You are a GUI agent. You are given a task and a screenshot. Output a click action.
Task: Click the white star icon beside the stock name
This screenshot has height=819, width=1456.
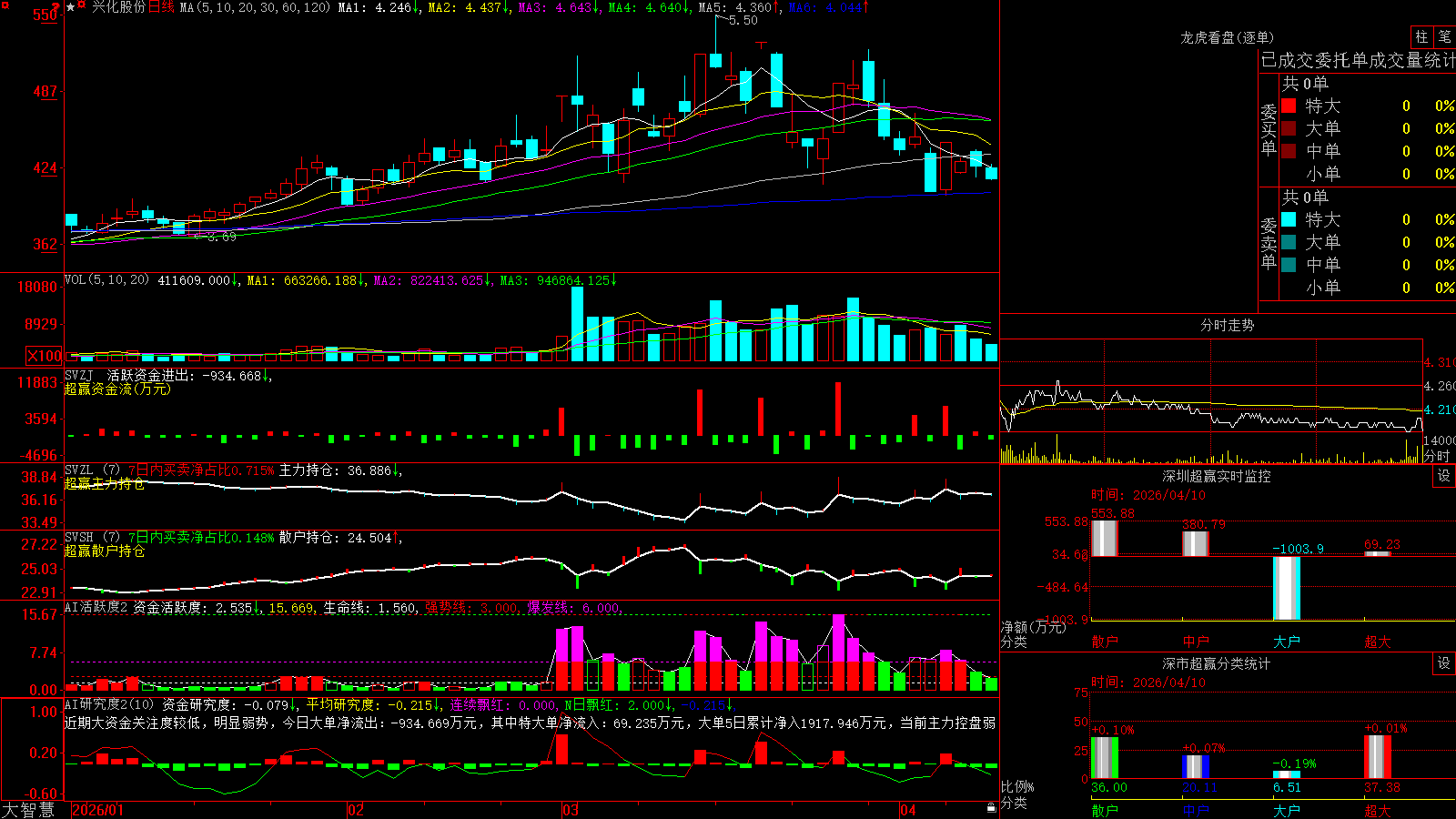pos(70,7)
